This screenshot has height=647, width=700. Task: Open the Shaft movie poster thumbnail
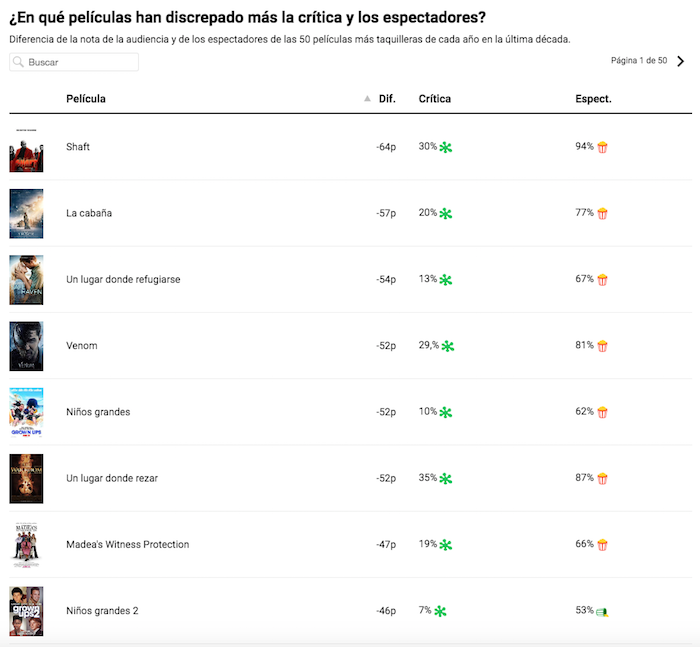point(26,148)
